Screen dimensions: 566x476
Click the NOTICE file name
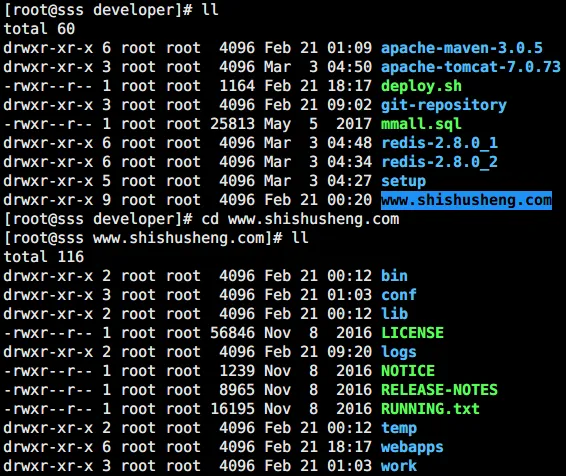[x=408, y=371]
